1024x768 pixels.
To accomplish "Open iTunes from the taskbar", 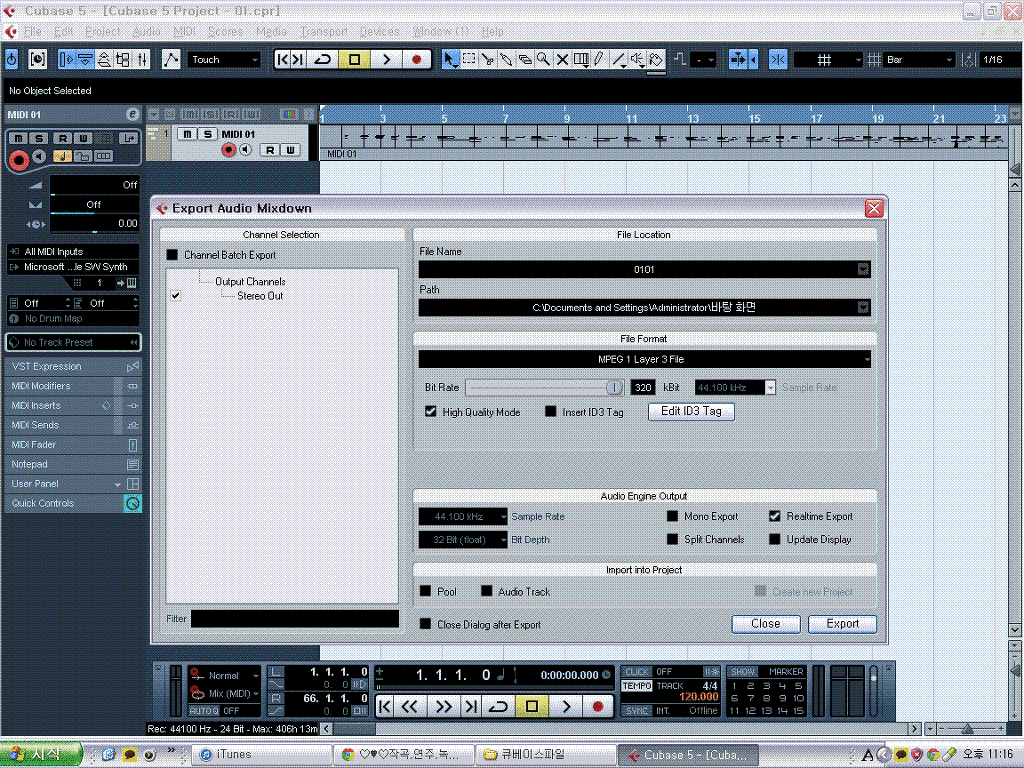I will click(x=263, y=754).
